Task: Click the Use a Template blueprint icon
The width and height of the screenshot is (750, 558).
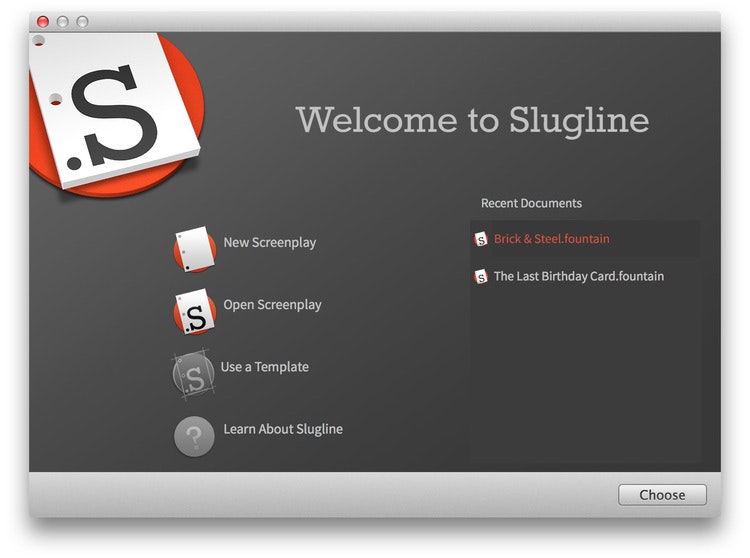Action: point(193,374)
